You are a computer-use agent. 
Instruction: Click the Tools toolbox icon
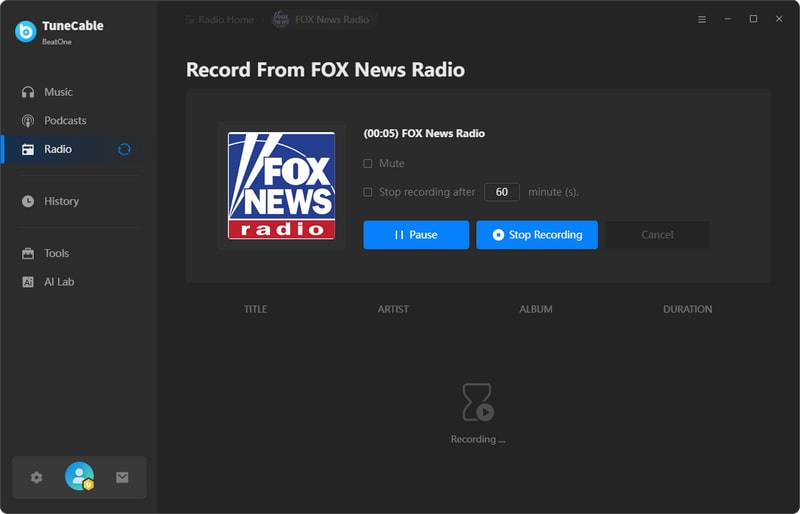28,253
